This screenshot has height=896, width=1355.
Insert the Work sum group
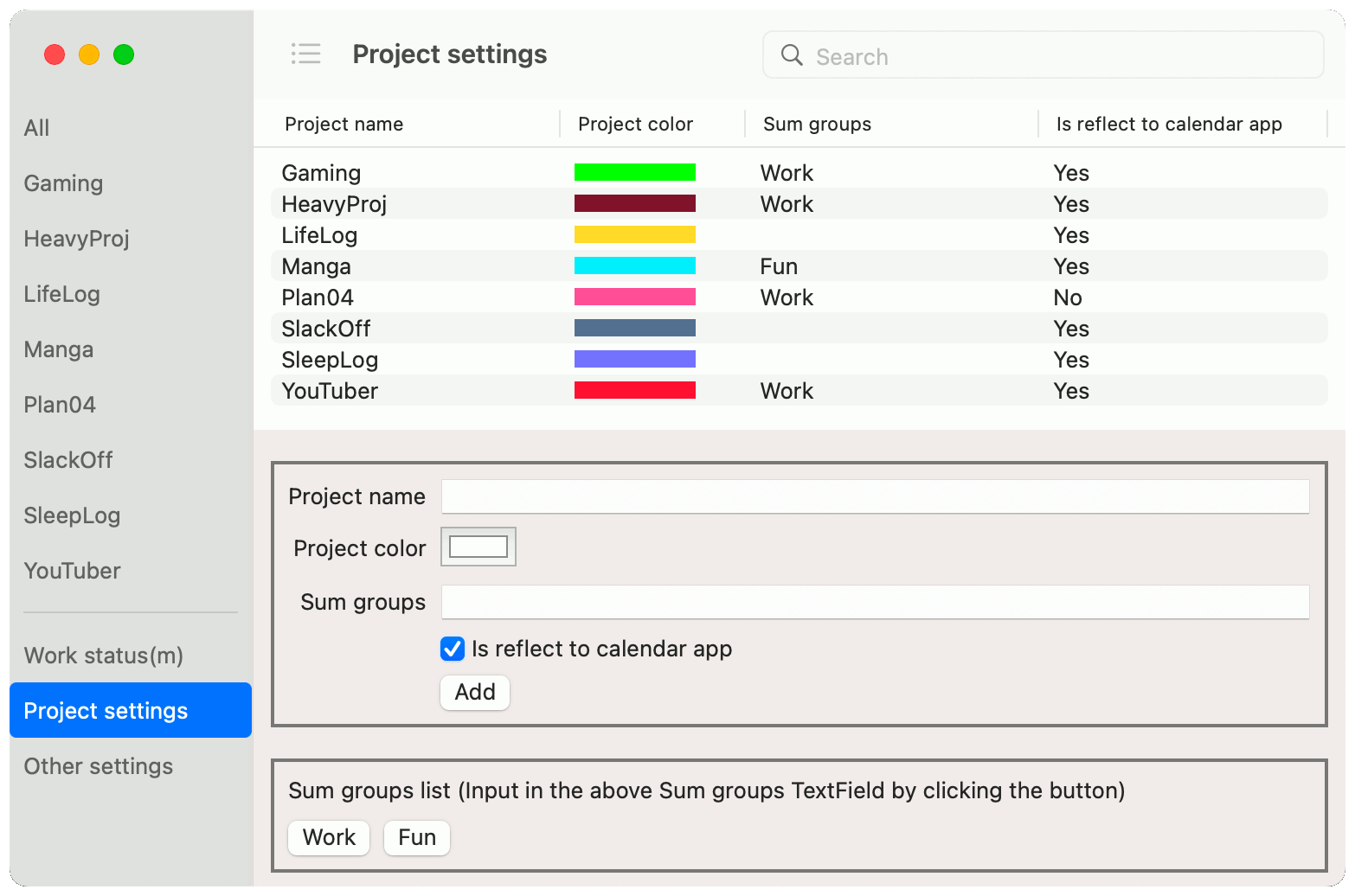329,837
